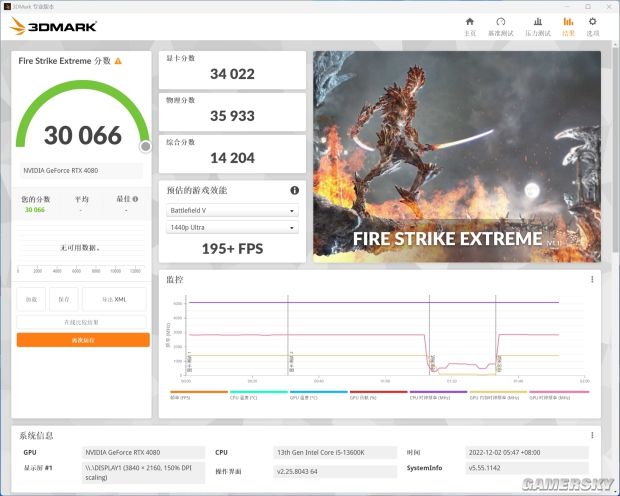Click the 导出 XML export button

(114, 299)
